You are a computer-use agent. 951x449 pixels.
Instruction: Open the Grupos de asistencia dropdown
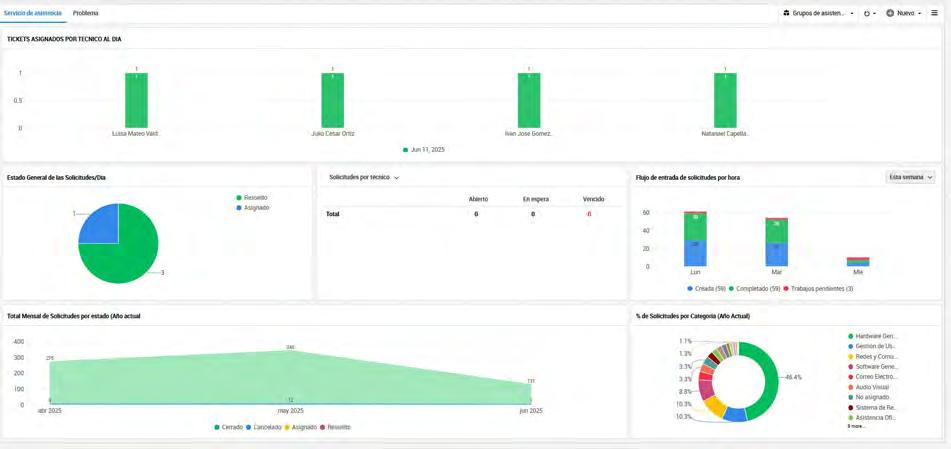point(818,13)
